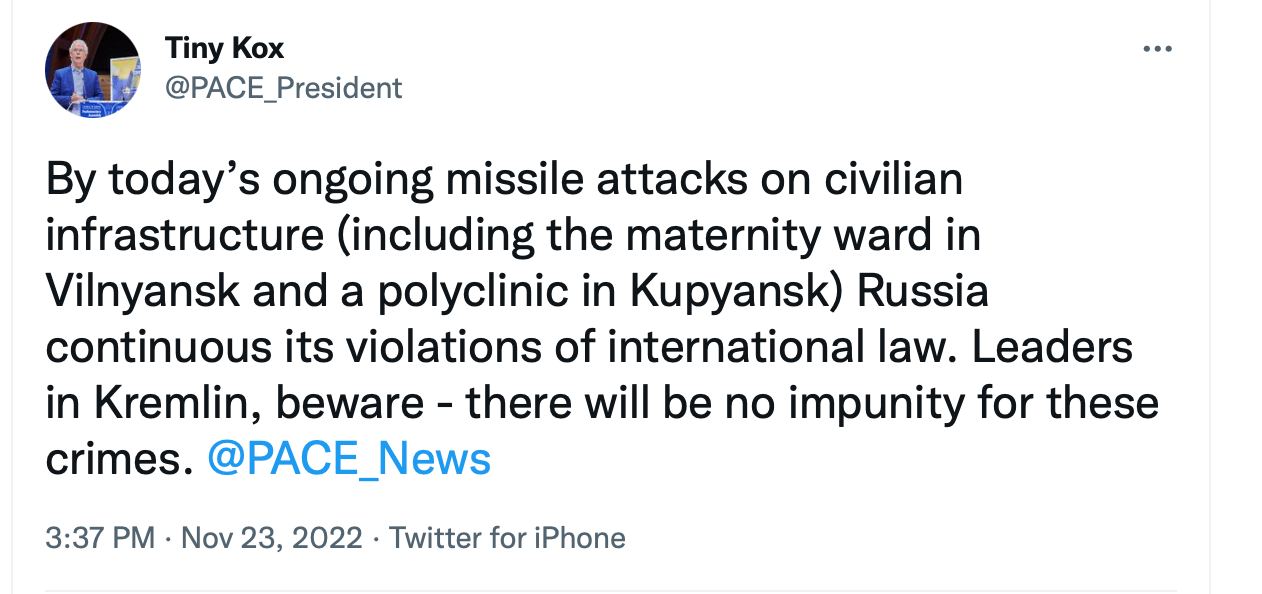
Task: Click the word "civilian" in the tweet
Action: click(x=892, y=180)
